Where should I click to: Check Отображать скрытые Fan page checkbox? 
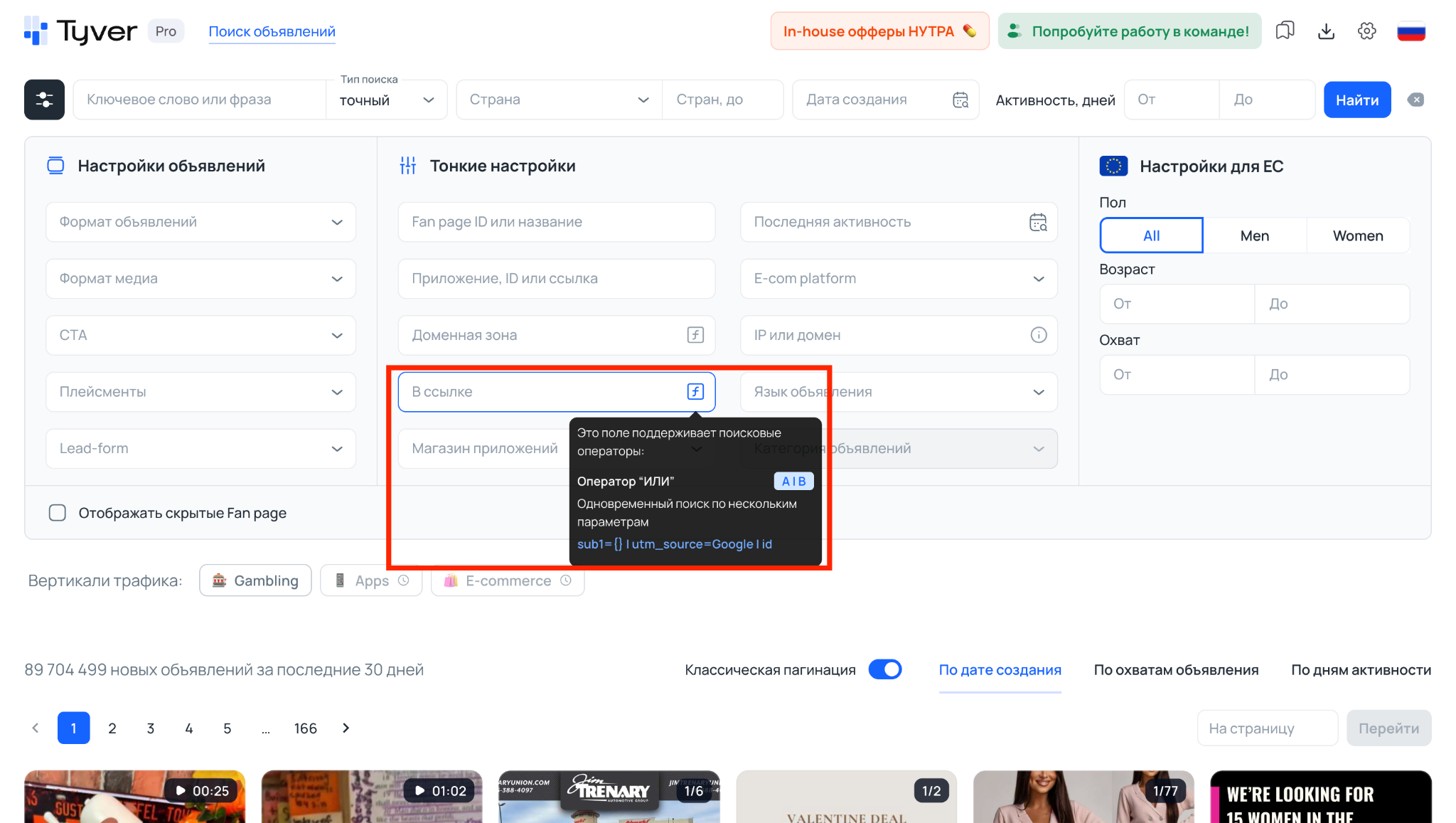coord(58,513)
